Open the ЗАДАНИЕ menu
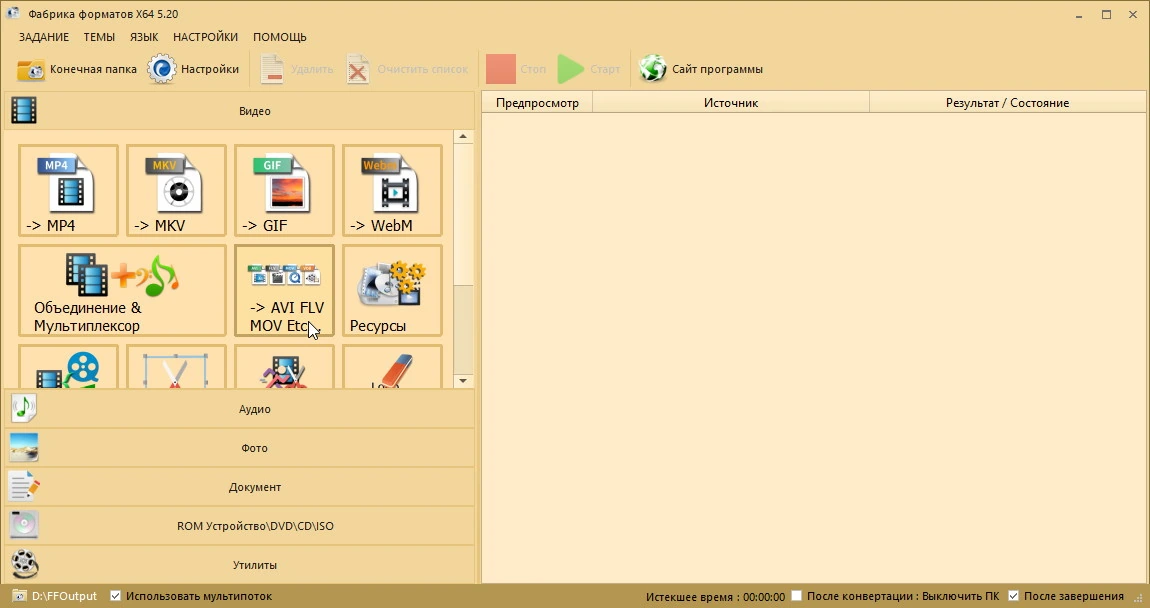This screenshot has width=1150, height=608. point(44,37)
